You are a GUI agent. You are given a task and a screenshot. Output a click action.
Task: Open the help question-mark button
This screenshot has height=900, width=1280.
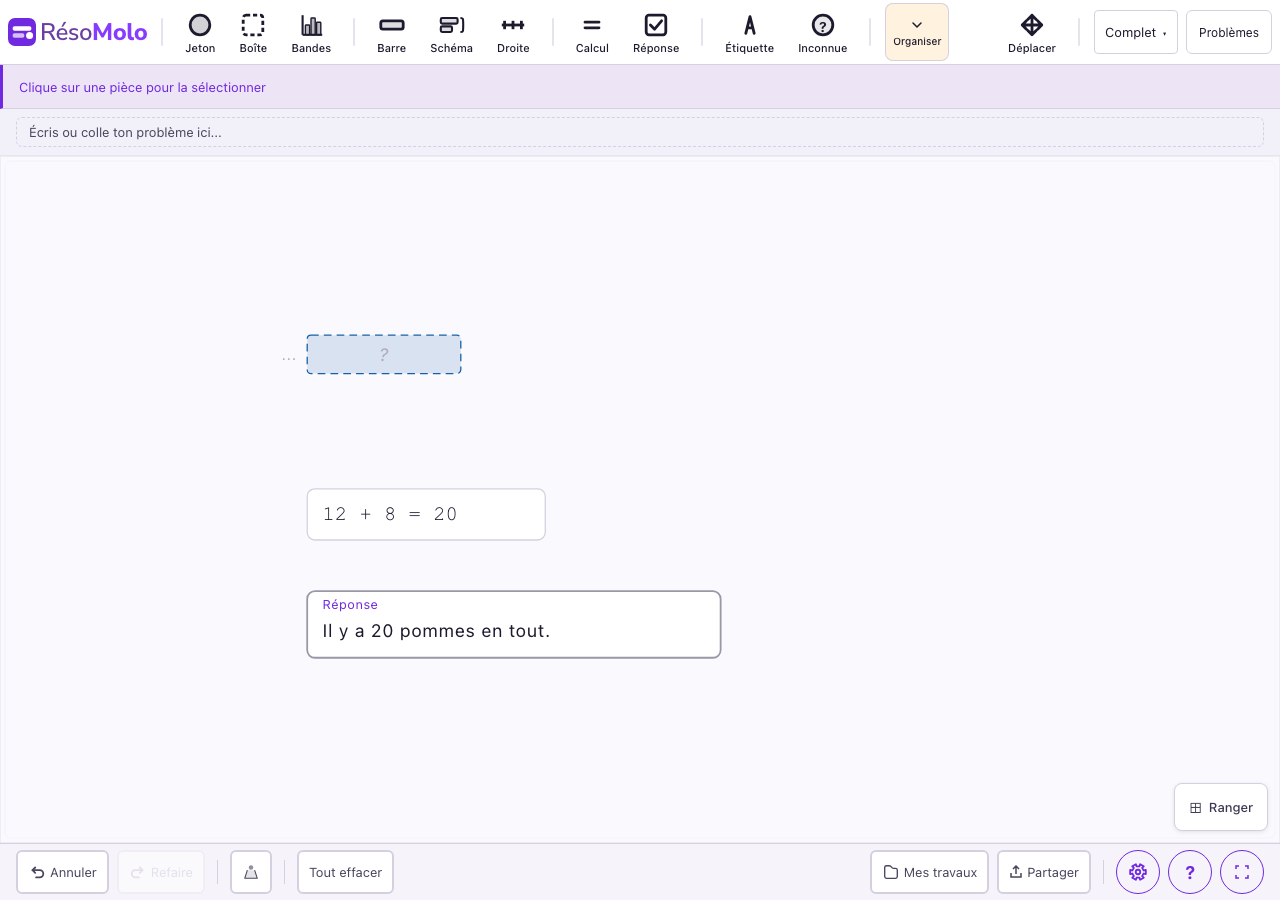click(1190, 872)
